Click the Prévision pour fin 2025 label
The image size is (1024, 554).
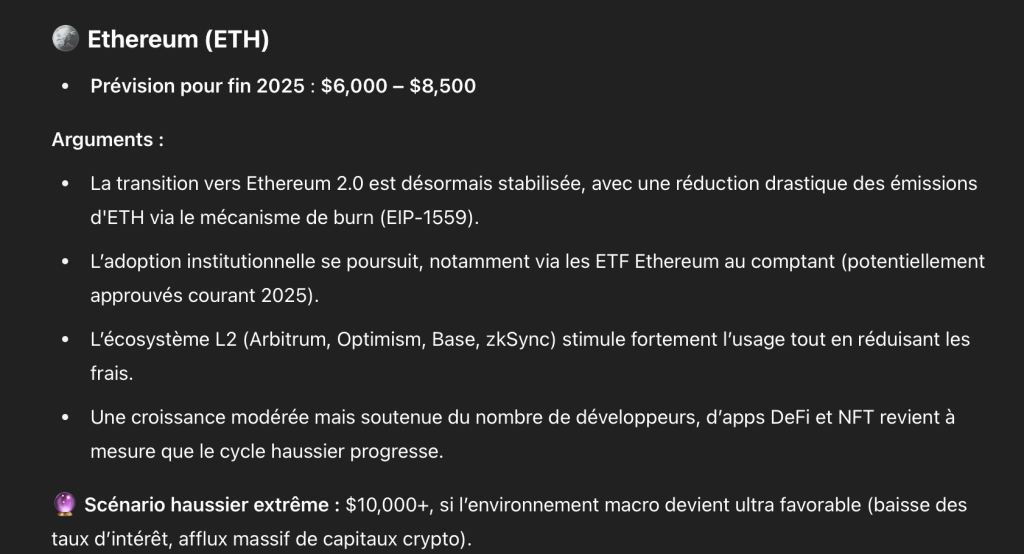point(197,86)
